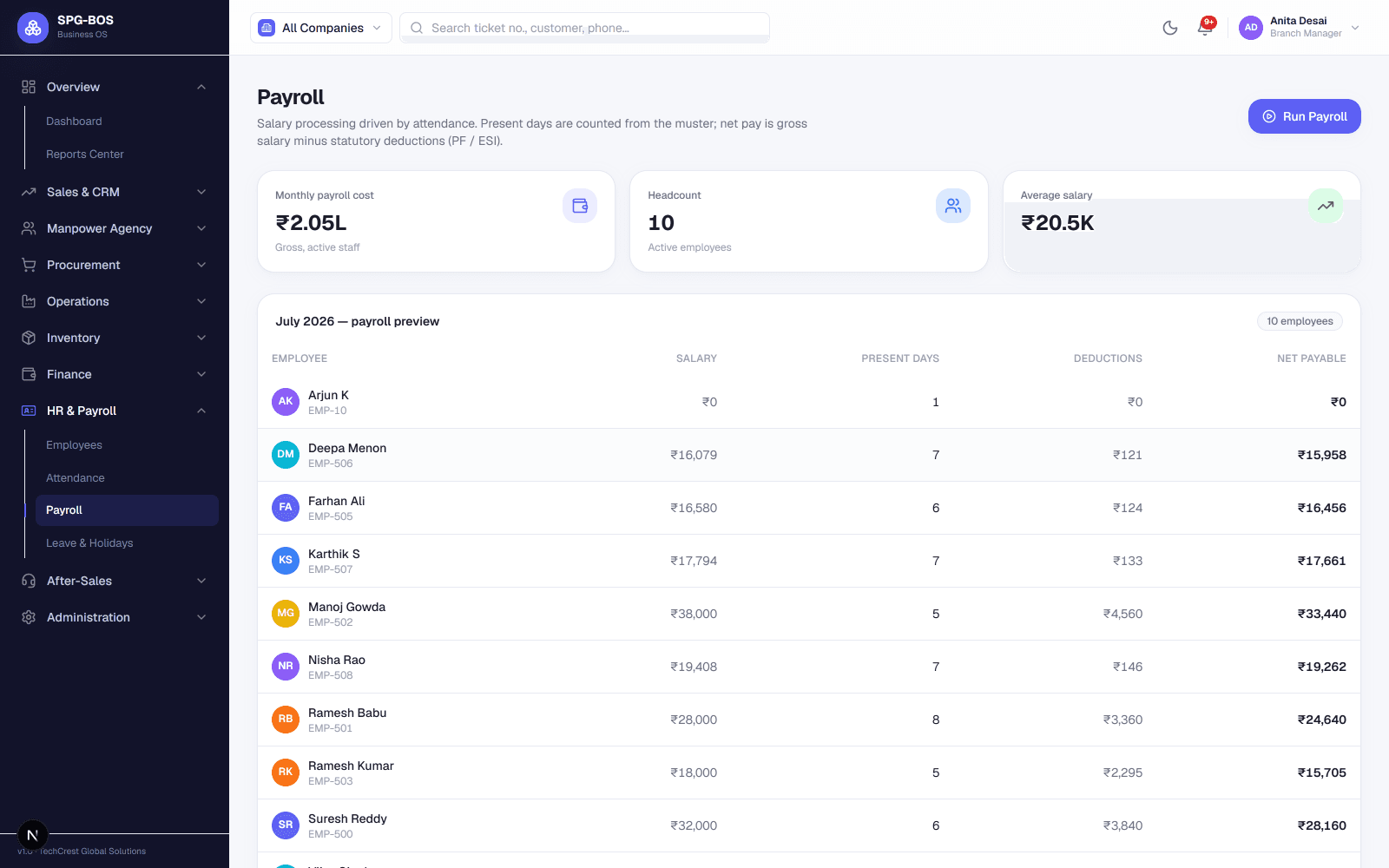Click the Manpower Agency people icon
Viewport: 1389px width, 868px height.
point(29,228)
